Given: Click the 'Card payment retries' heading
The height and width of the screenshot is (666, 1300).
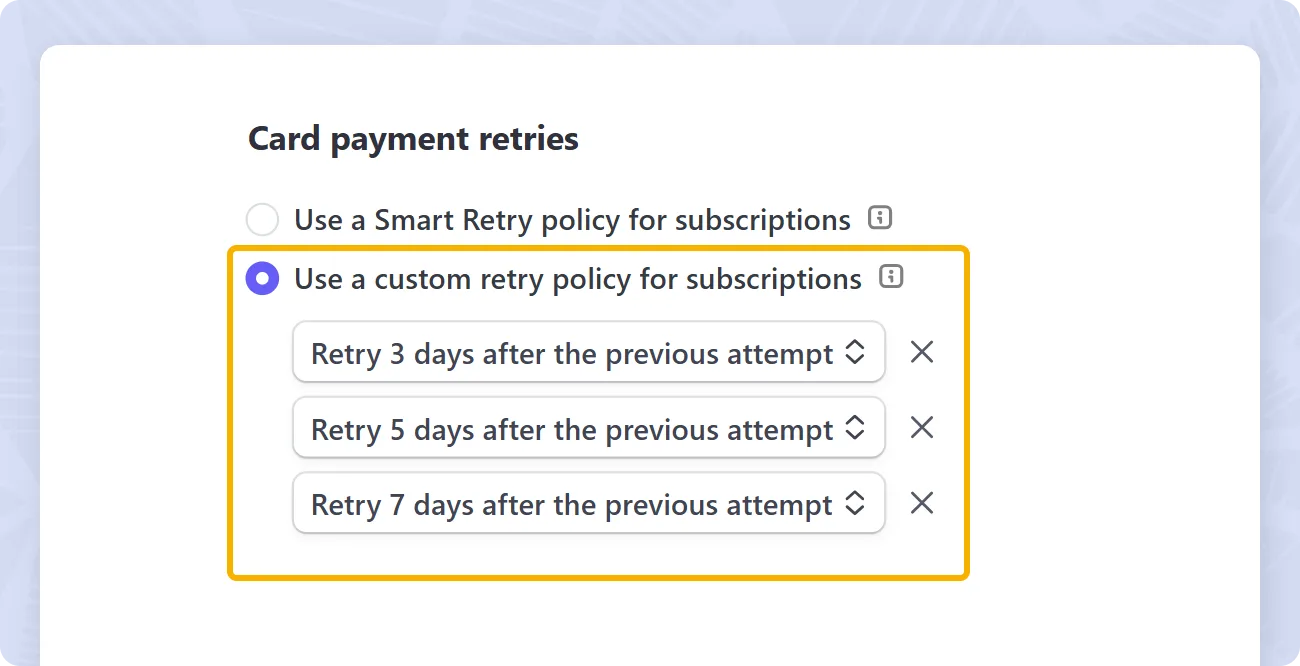Looking at the screenshot, I should tap(413, 139).
